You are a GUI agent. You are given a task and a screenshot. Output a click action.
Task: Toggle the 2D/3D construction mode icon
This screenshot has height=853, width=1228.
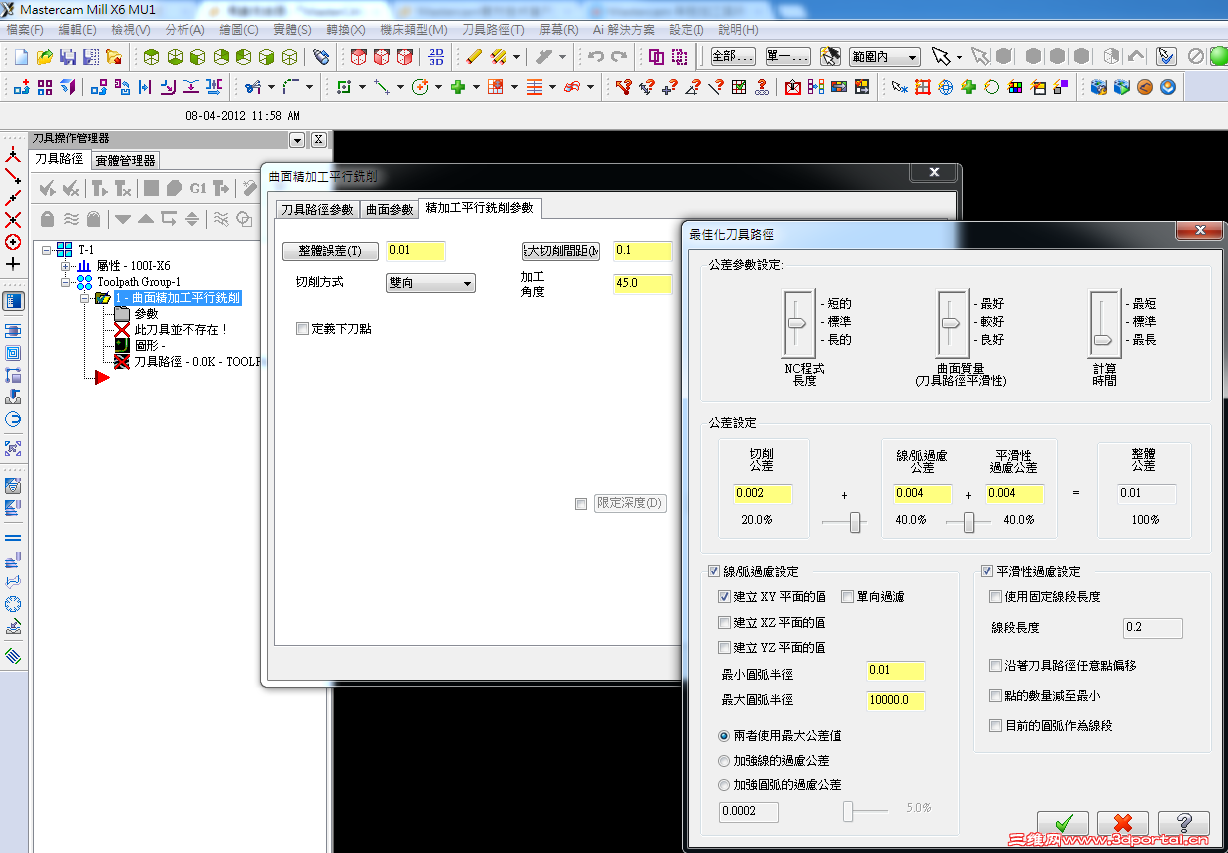pos(436,57)
